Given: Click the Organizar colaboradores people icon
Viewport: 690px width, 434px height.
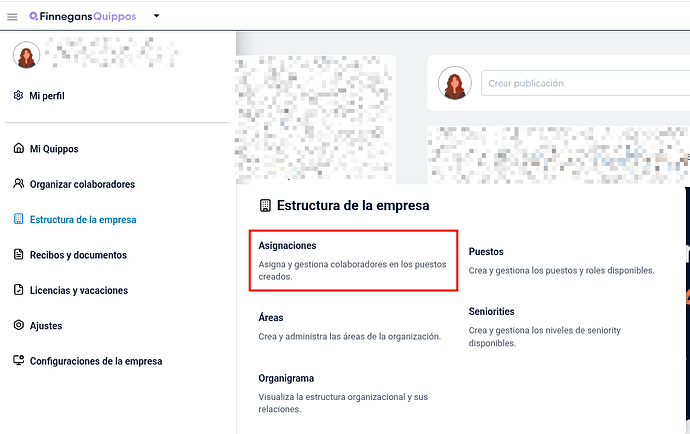Looking at the screenshot, I should [18, 184].
